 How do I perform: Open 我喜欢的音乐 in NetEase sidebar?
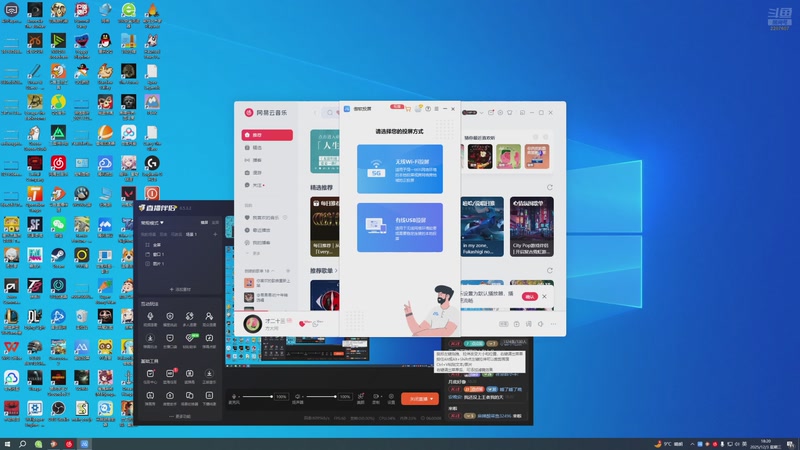coord(267,217)
